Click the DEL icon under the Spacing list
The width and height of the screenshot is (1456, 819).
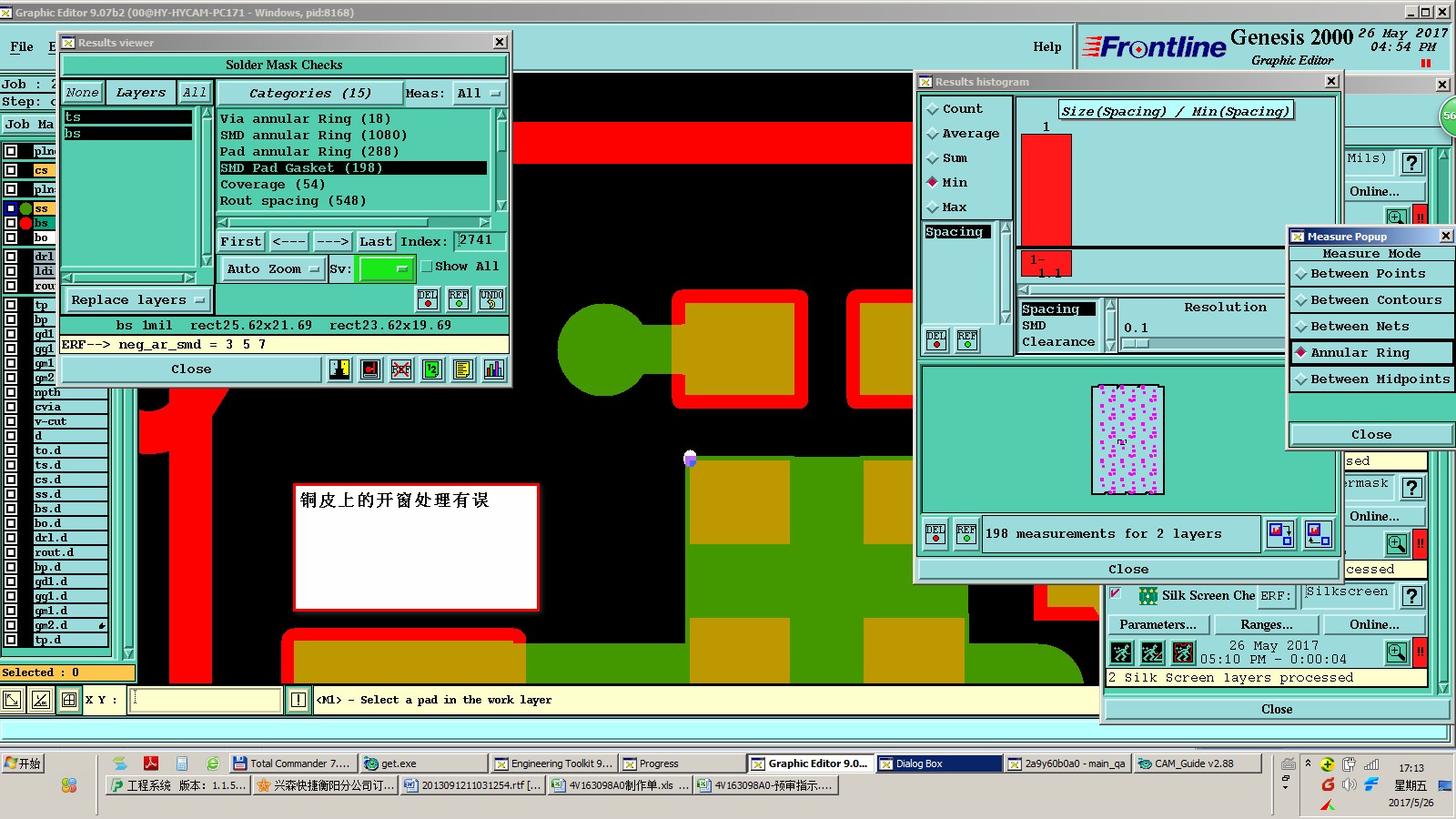pos(936,340)
